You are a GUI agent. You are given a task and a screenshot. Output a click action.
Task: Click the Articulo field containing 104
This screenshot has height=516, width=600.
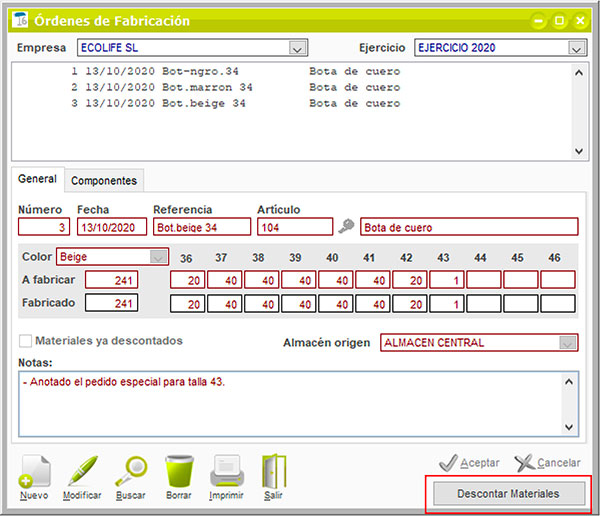tap(295, 227)
